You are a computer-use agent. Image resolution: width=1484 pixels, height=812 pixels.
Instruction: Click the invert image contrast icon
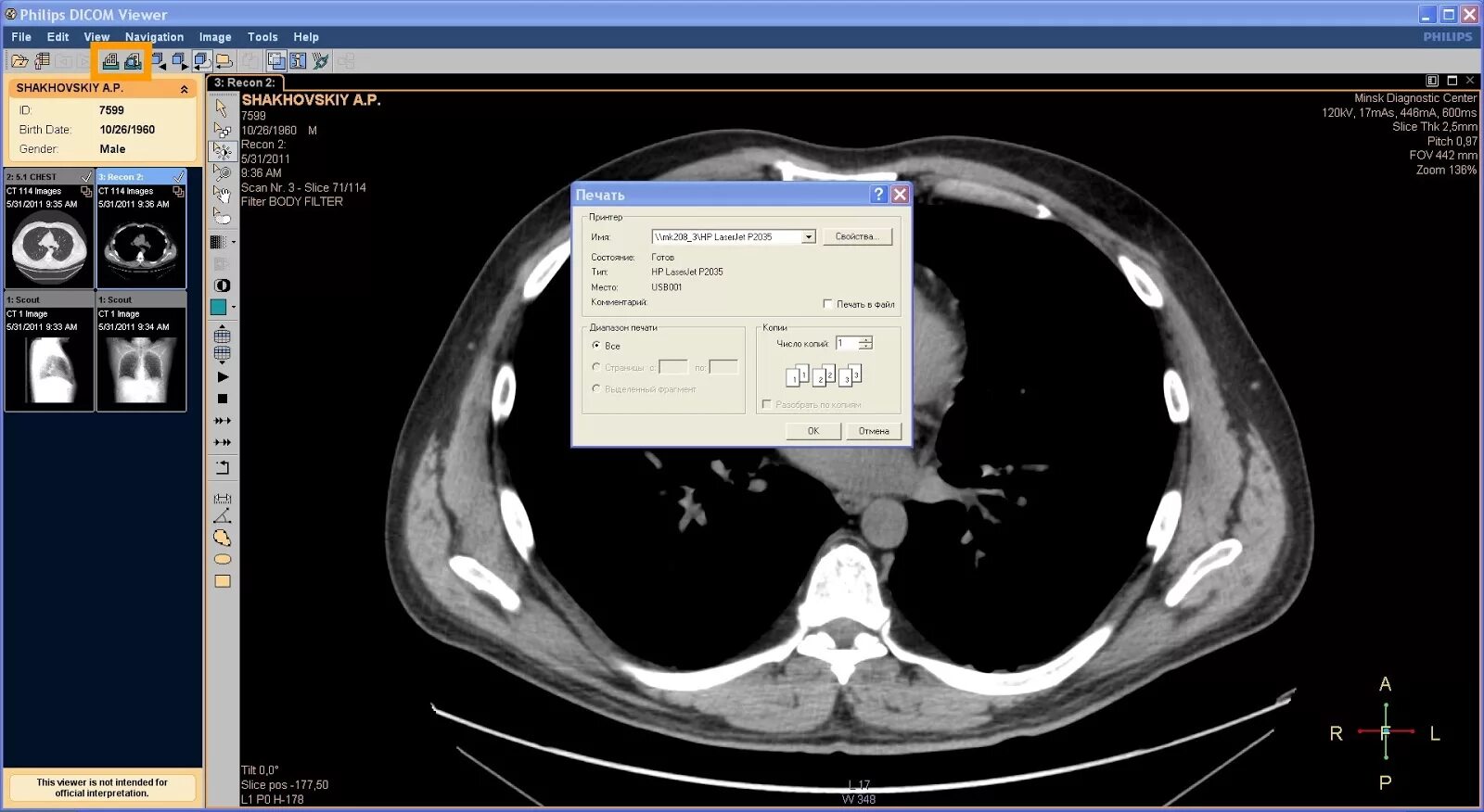point(223,285)
